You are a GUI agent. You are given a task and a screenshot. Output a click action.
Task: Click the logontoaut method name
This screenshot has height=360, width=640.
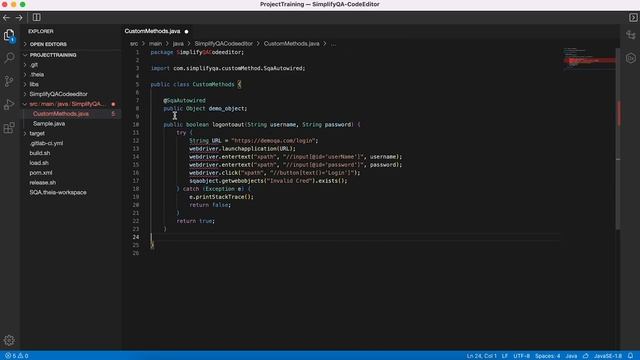tap(228, 124)
